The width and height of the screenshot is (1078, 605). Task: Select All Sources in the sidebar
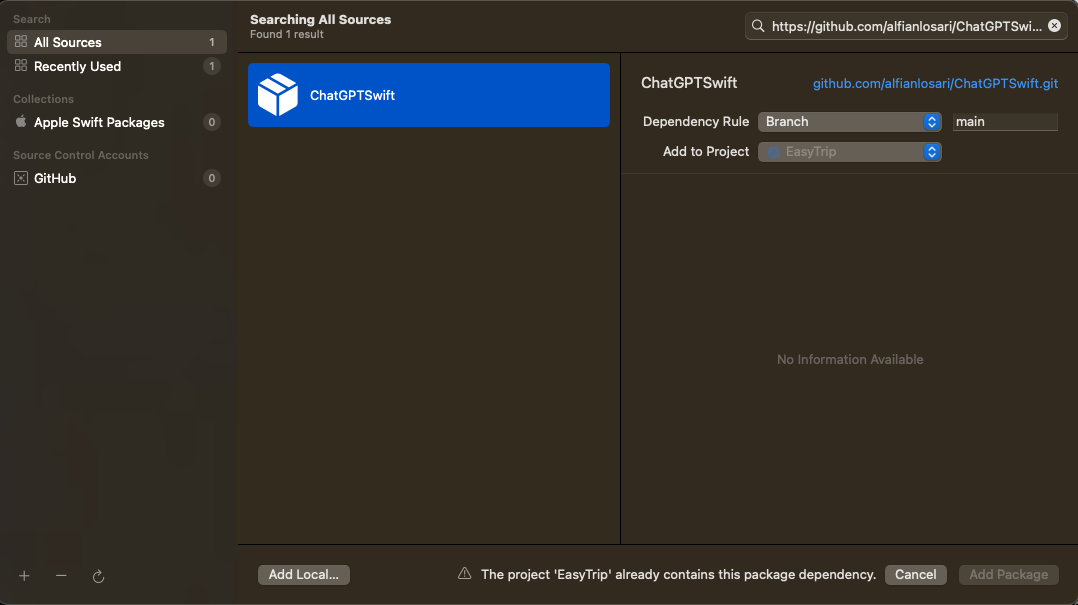click(117, 42)
